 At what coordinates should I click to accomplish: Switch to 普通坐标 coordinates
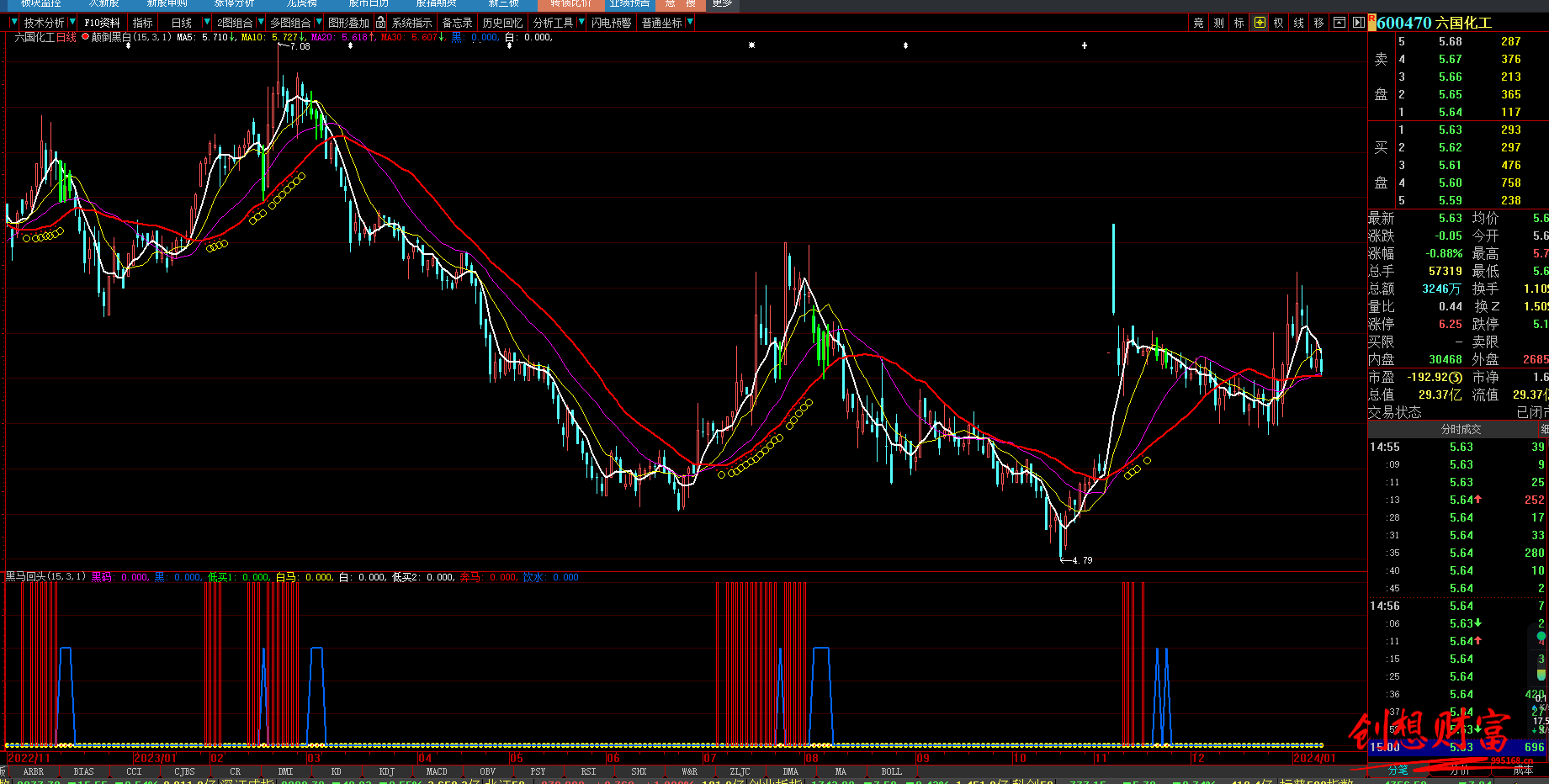coord(661,23)
